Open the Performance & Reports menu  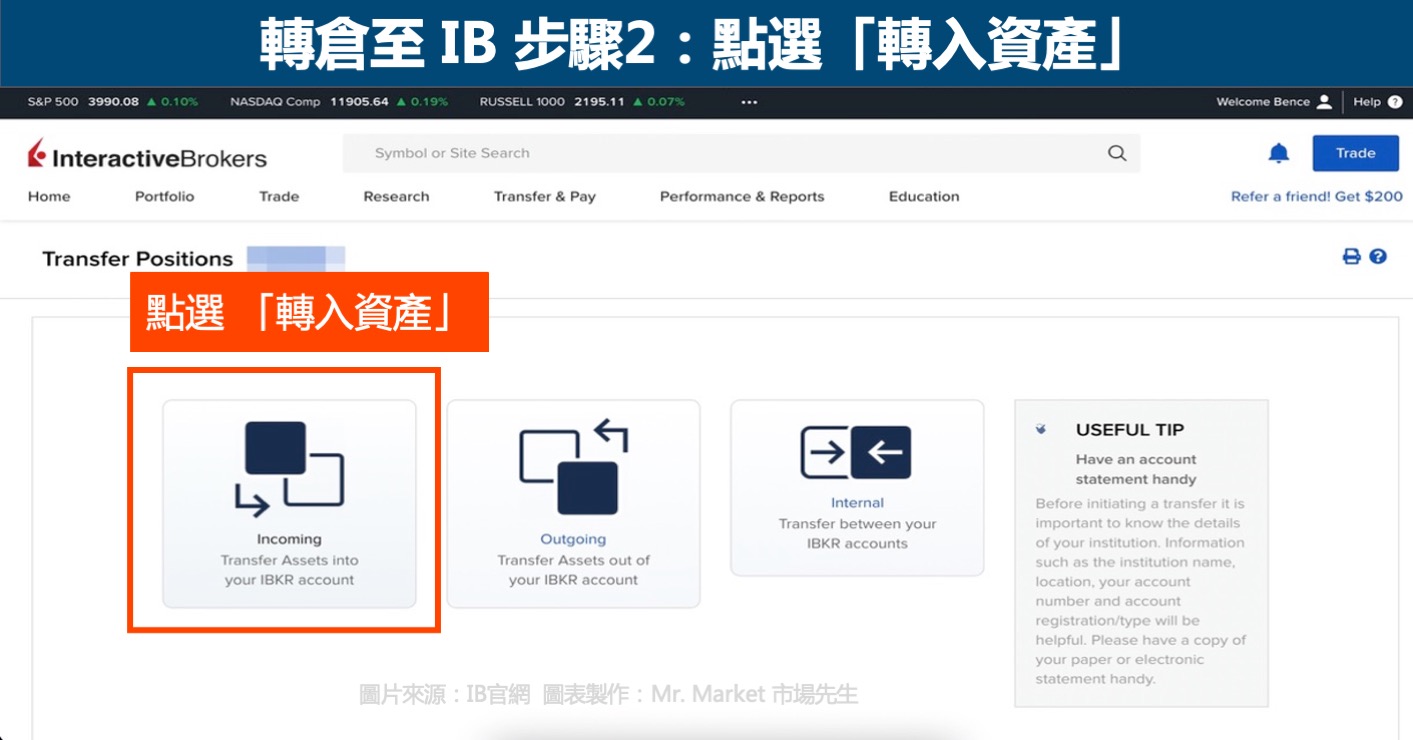[742, 196]
